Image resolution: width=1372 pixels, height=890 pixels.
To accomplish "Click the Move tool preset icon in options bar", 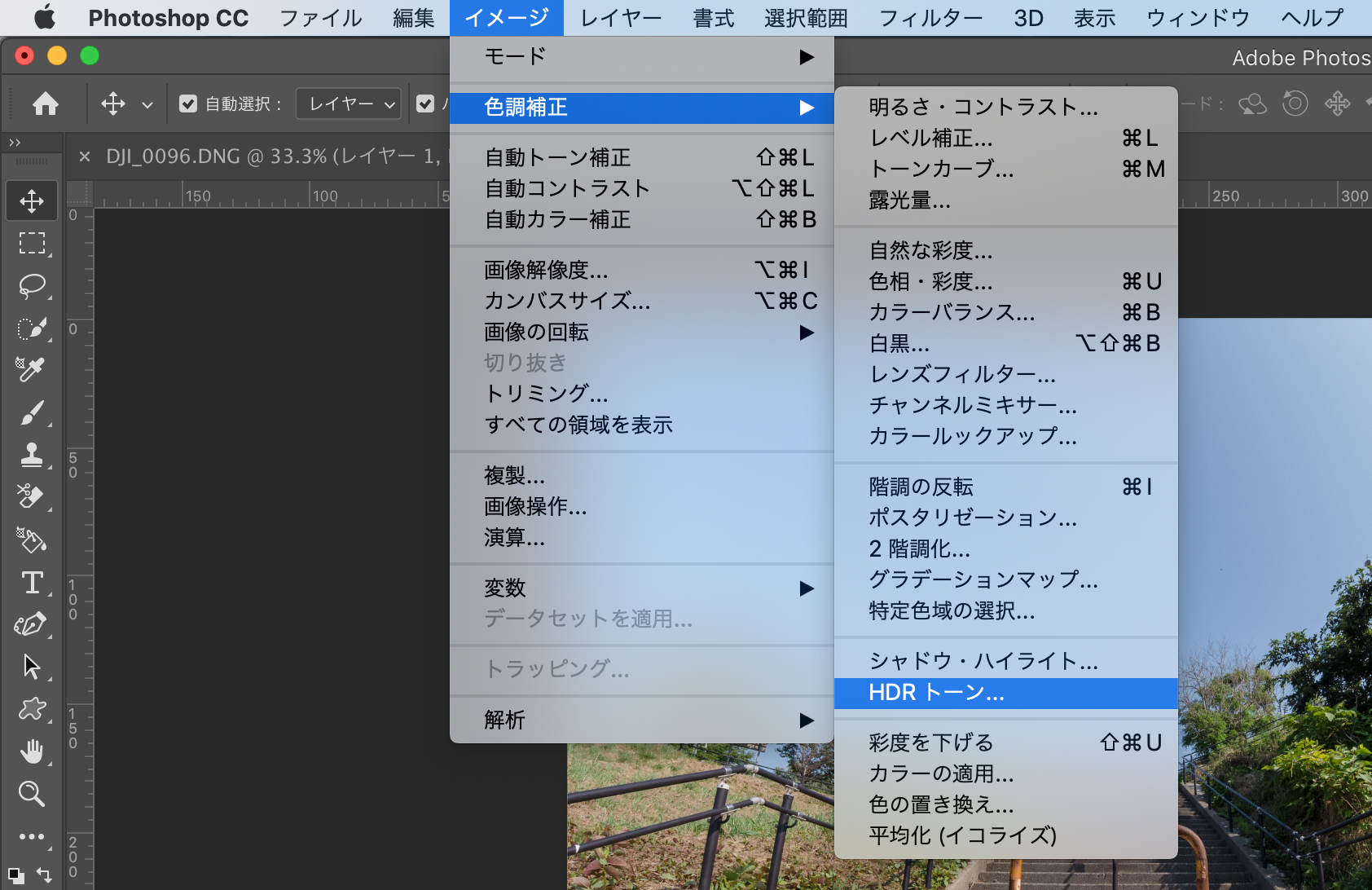I will [113, 104].
